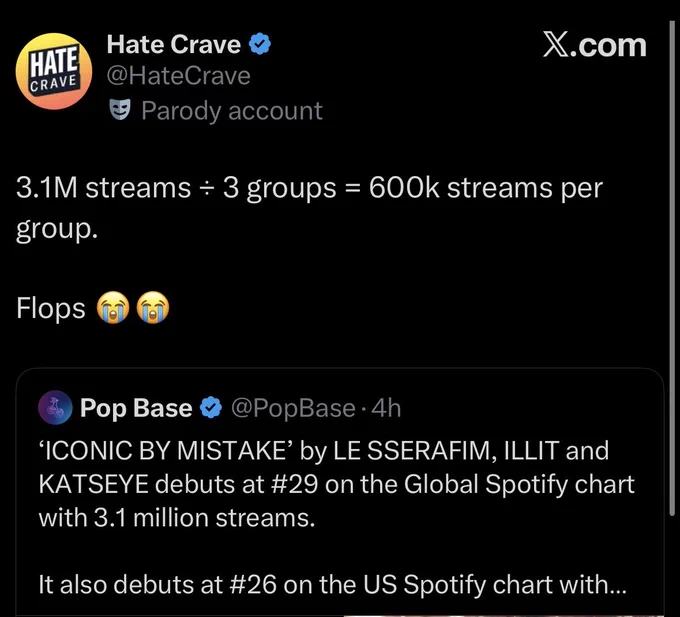Click the word Flops in the post
Image resolution: width=680 pixels, height=617 pixels.
click(x=51, y=309)
